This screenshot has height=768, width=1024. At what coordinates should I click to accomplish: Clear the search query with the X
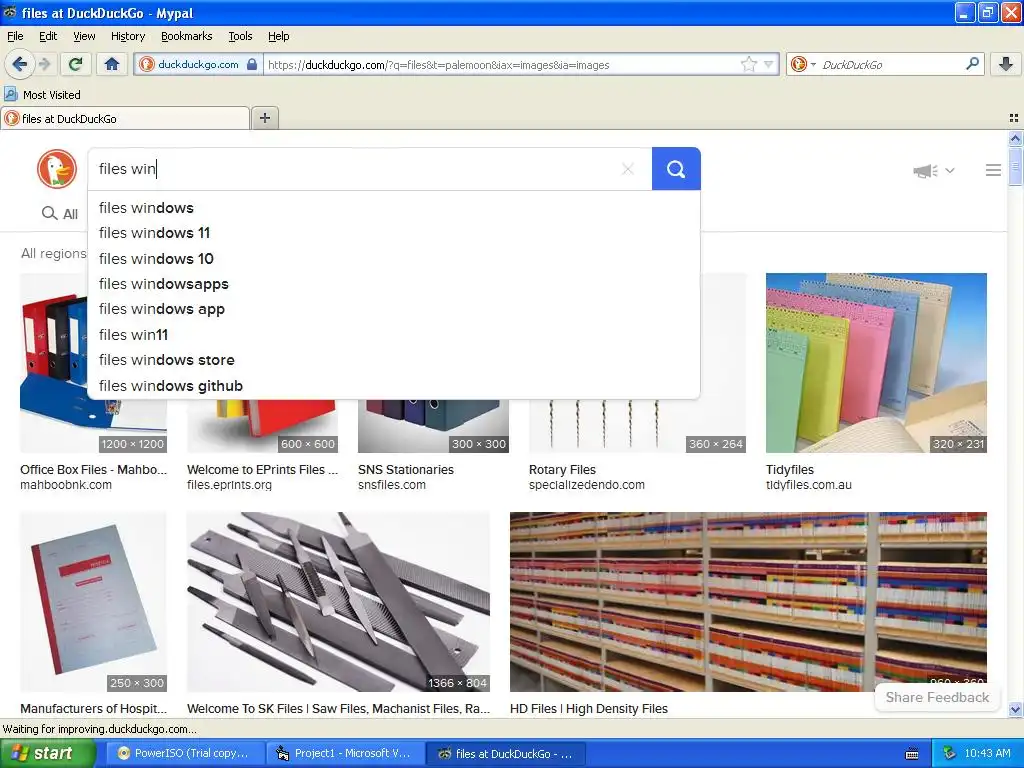click(628, 169)
